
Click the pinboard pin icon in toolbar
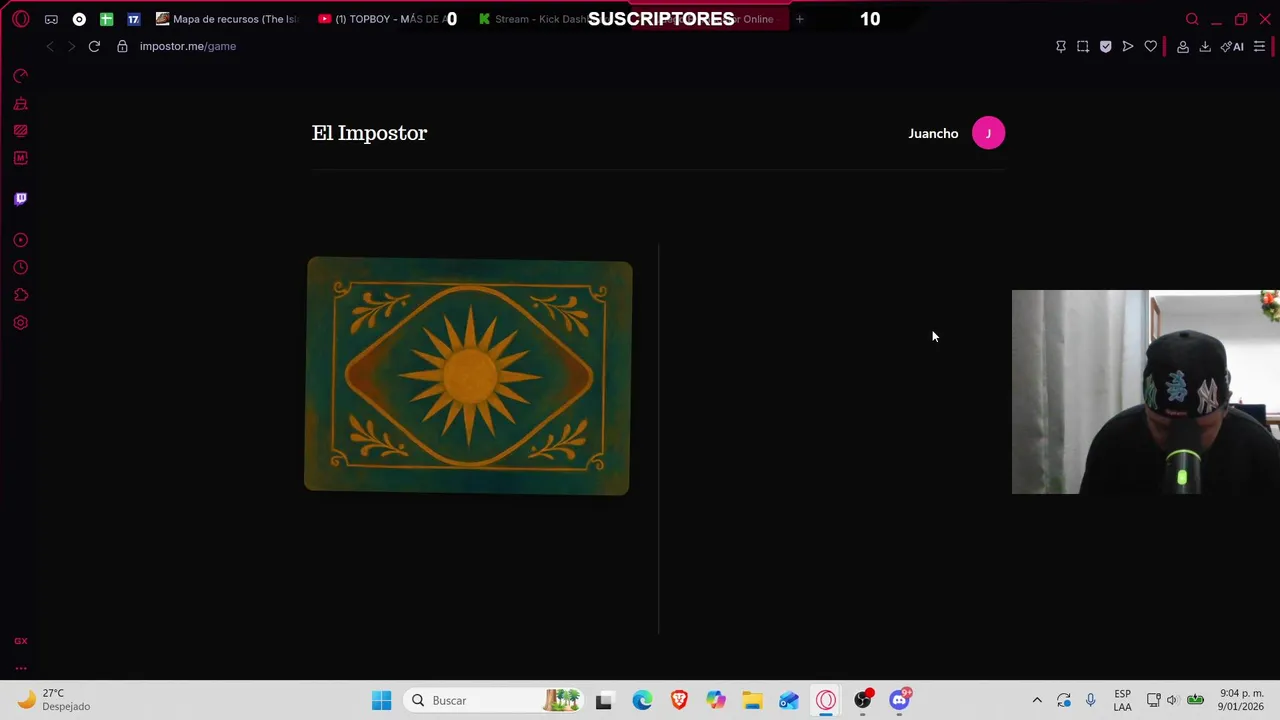pos(1061,46)
